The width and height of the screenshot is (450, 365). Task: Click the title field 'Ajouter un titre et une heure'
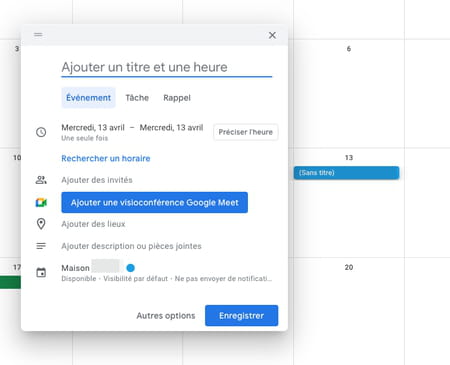click(167, 67)
